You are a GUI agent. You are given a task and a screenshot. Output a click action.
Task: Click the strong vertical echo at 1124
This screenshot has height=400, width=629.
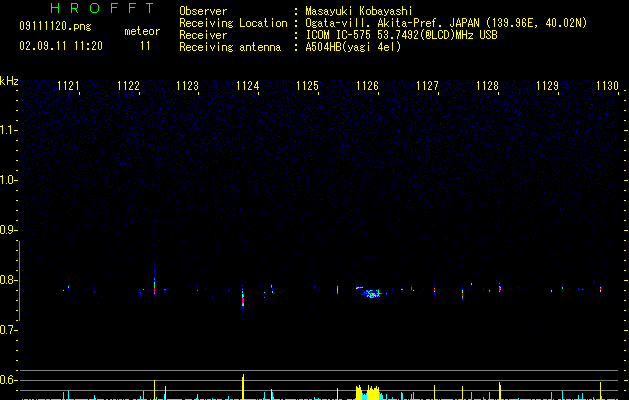point(243,299)
